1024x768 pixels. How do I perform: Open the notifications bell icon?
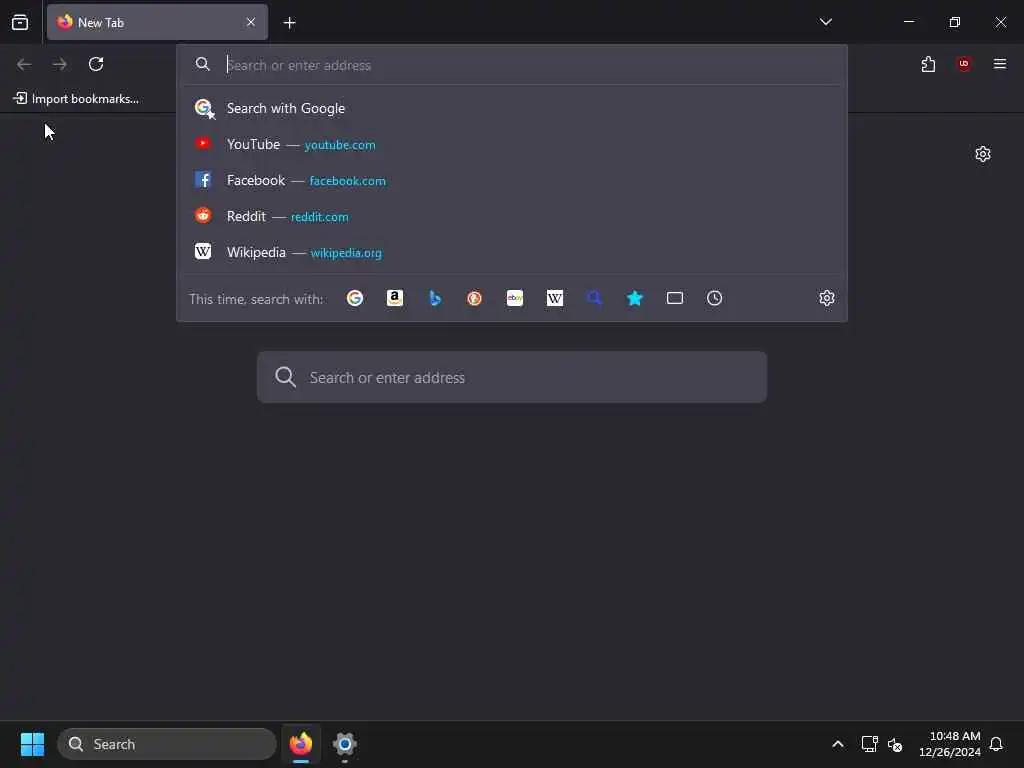[x=997, y=744]
